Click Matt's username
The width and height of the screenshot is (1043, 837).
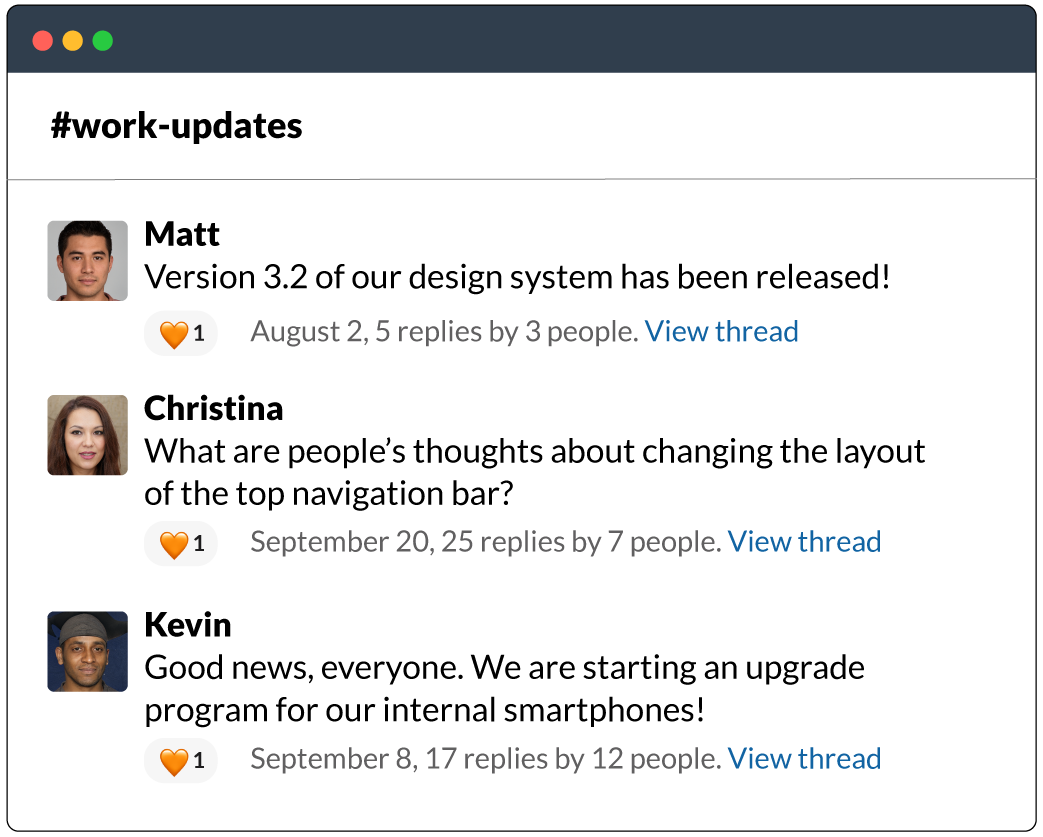coord(182,234)
